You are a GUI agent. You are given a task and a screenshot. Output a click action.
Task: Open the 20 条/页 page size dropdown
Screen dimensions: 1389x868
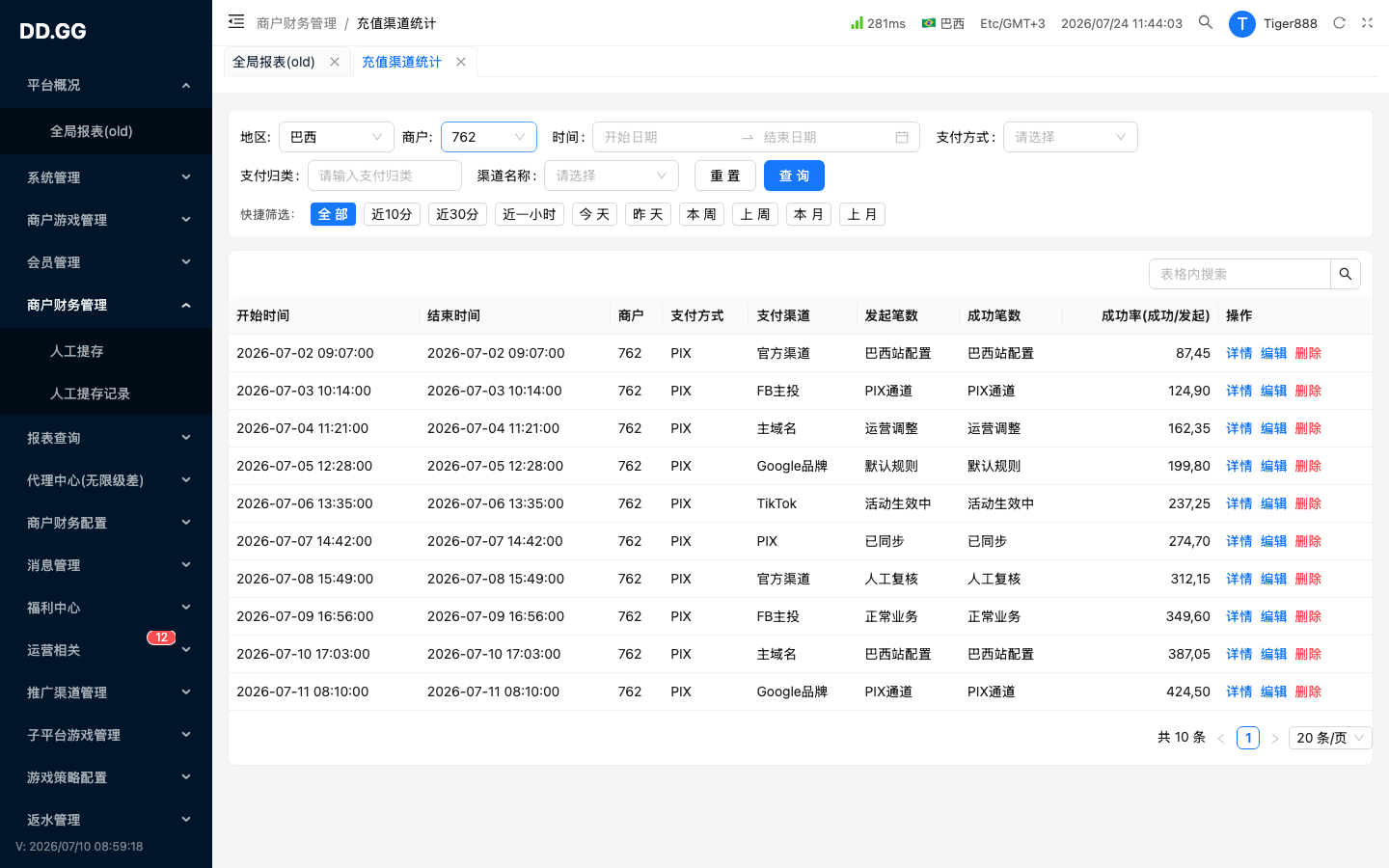1331,738
